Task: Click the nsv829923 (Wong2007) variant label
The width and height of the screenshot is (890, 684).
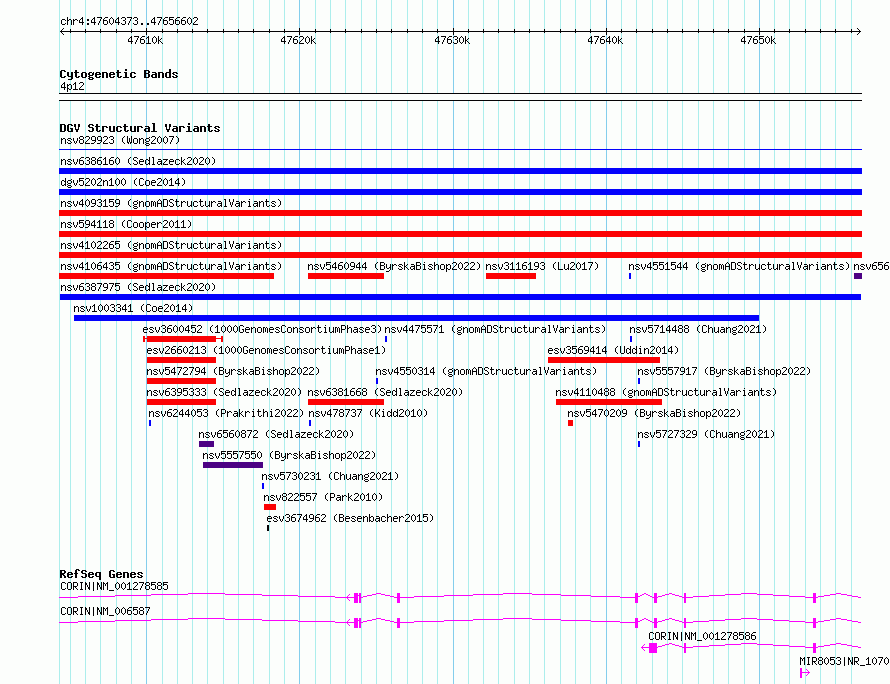Action: pyautogui.click(x=120, y=140)
